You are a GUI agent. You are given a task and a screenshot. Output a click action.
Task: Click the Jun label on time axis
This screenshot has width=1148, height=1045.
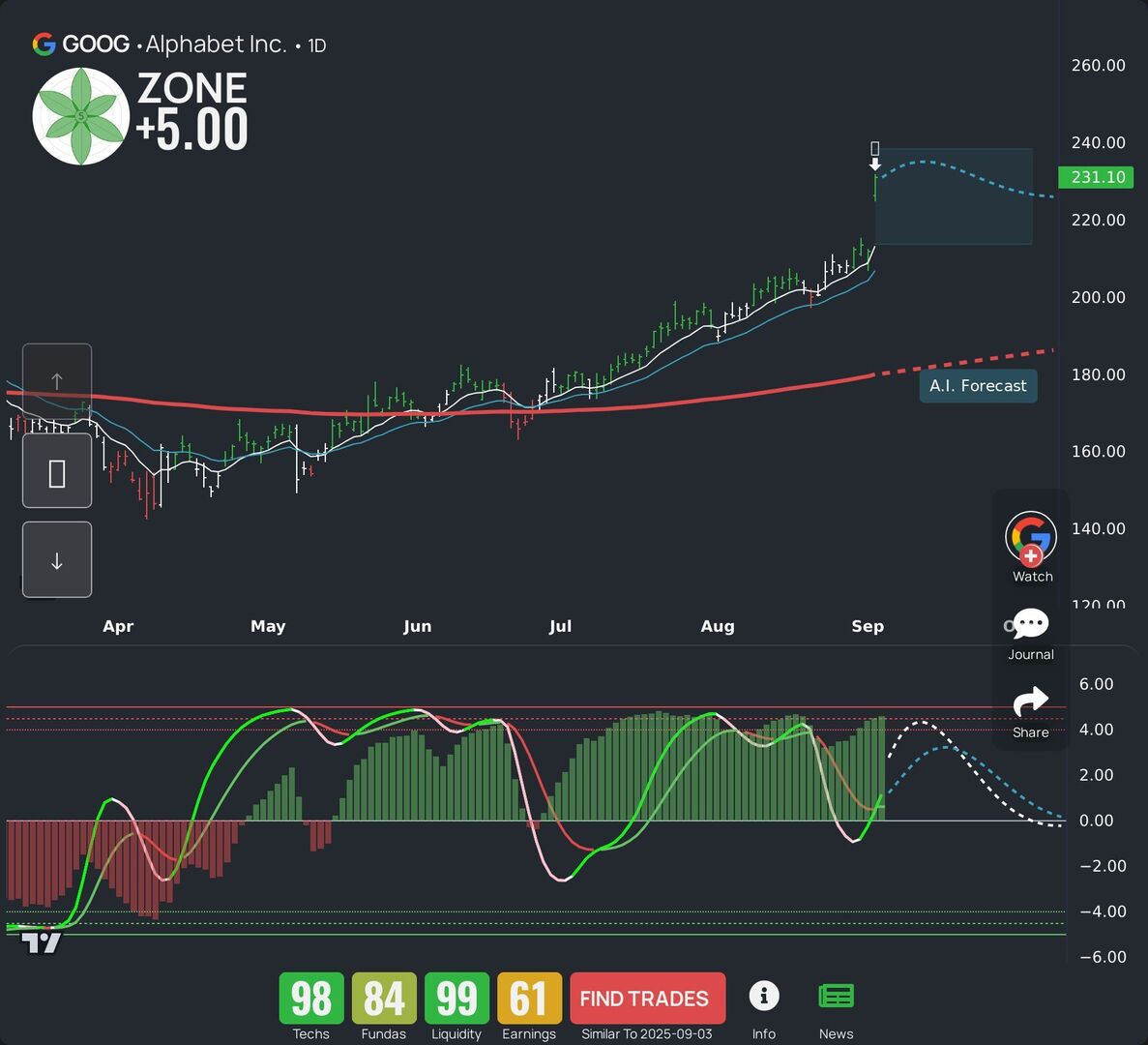click(417, 626)
